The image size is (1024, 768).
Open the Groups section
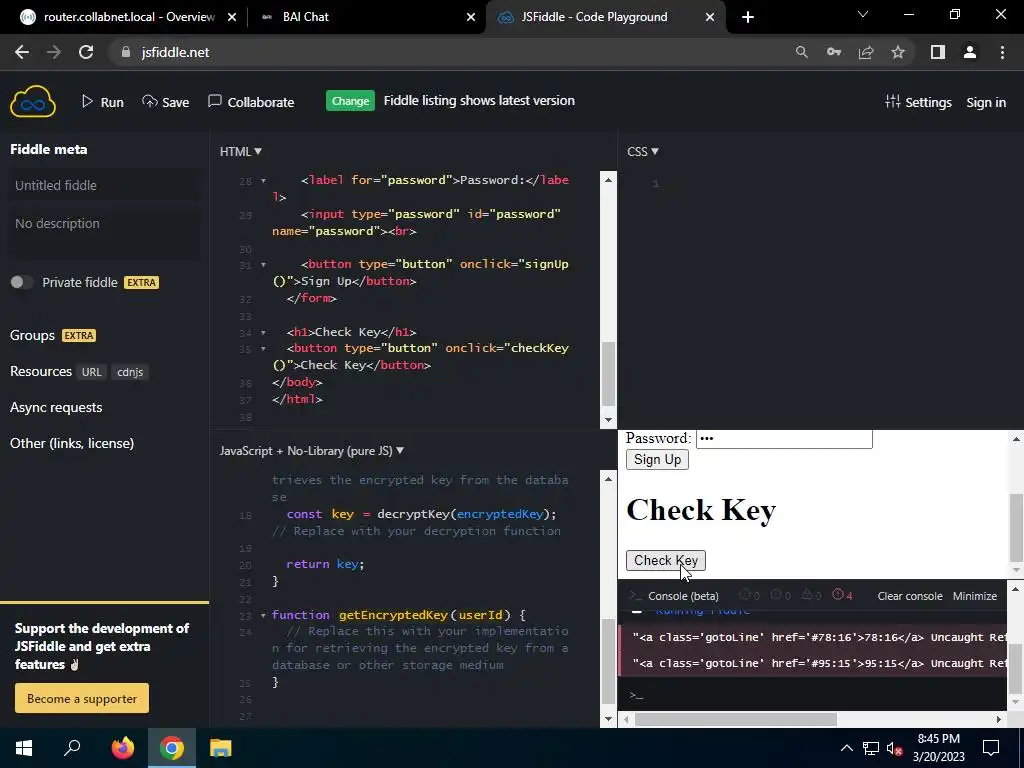(x=33, y=335)
